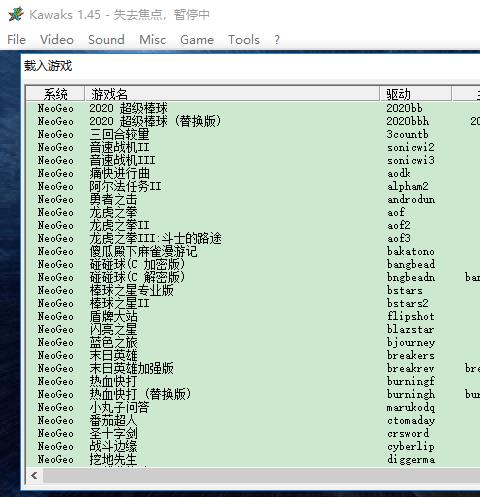The height and width of the screenshot is (497, 480).
Task: Select the 痛快进行曲 game row
Action: pyautogui.click(x=253, y=173)
